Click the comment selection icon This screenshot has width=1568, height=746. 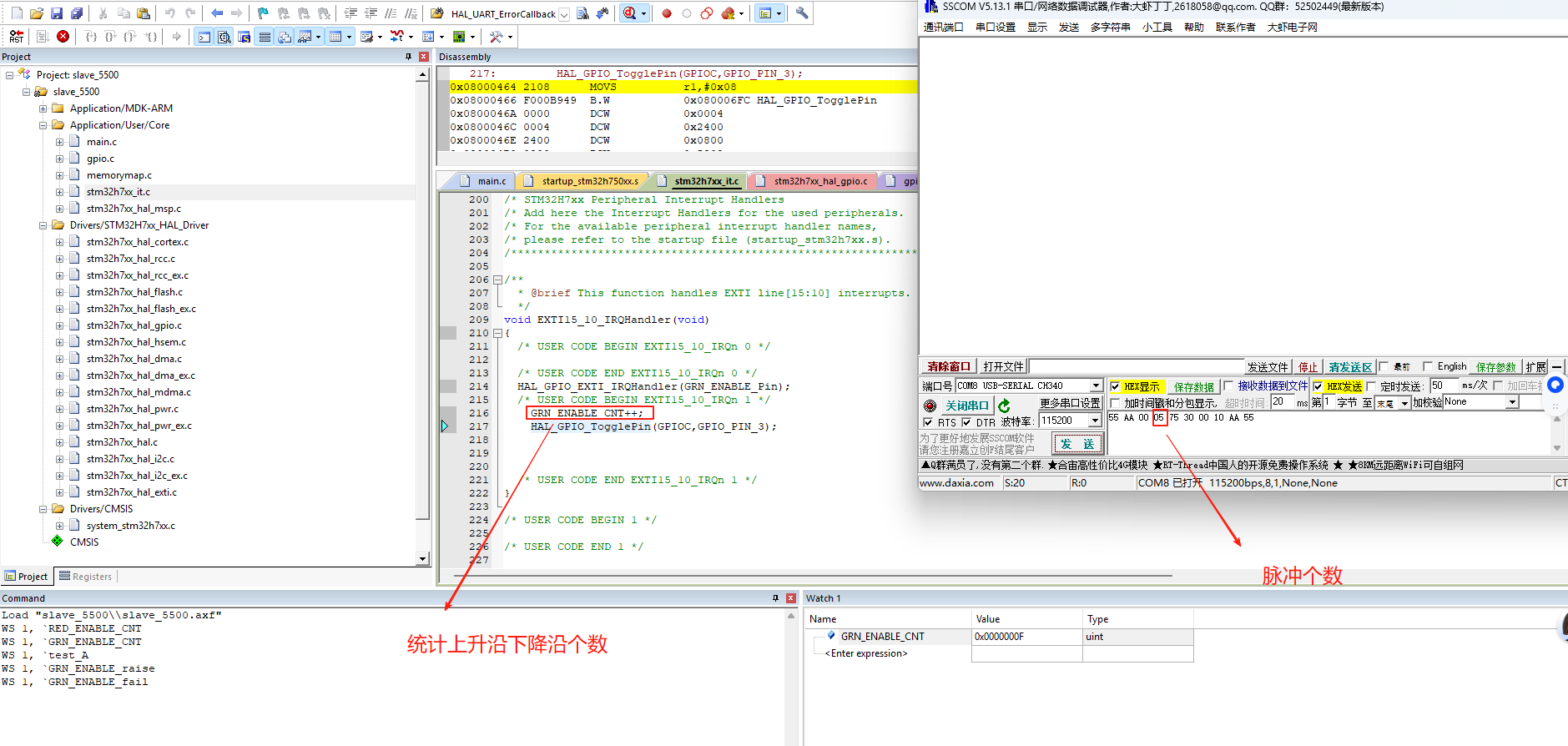pyautogui.click(x=391, y=13)
